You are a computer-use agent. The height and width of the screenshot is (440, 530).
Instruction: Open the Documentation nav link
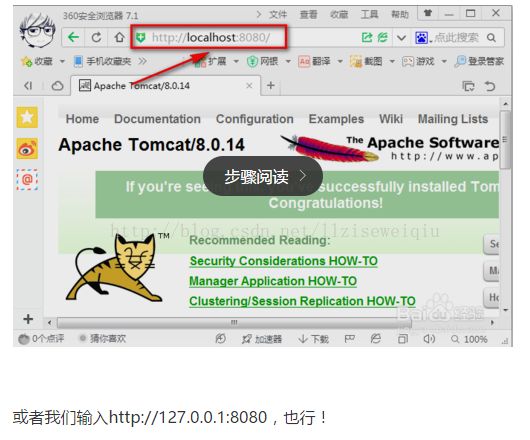tap(158, 119)
